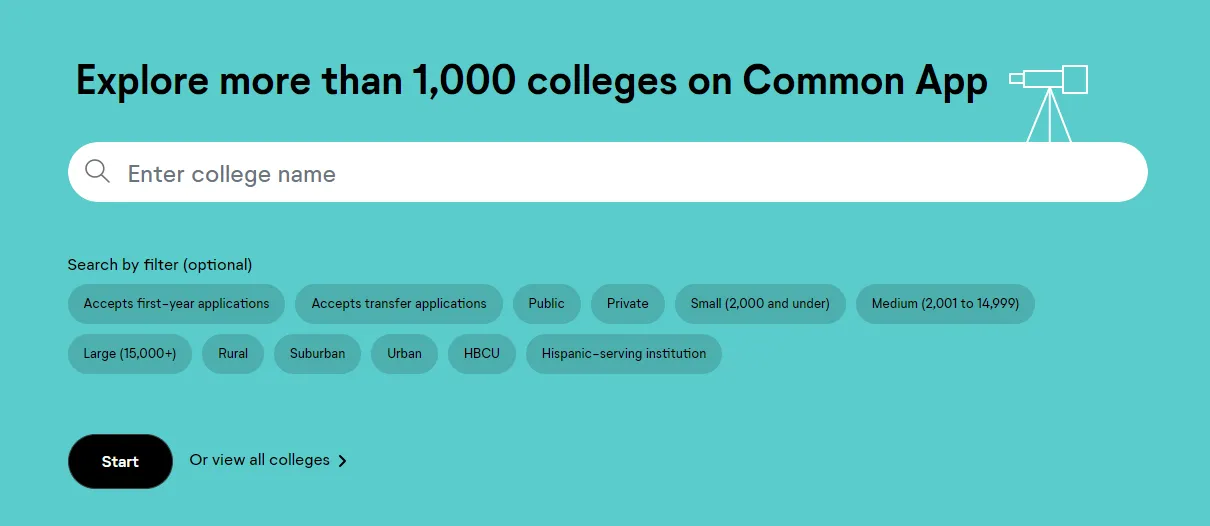The image size is (1210, 526).
Task: Toggle the Suburban filter chip
Action: pos(317,353)
